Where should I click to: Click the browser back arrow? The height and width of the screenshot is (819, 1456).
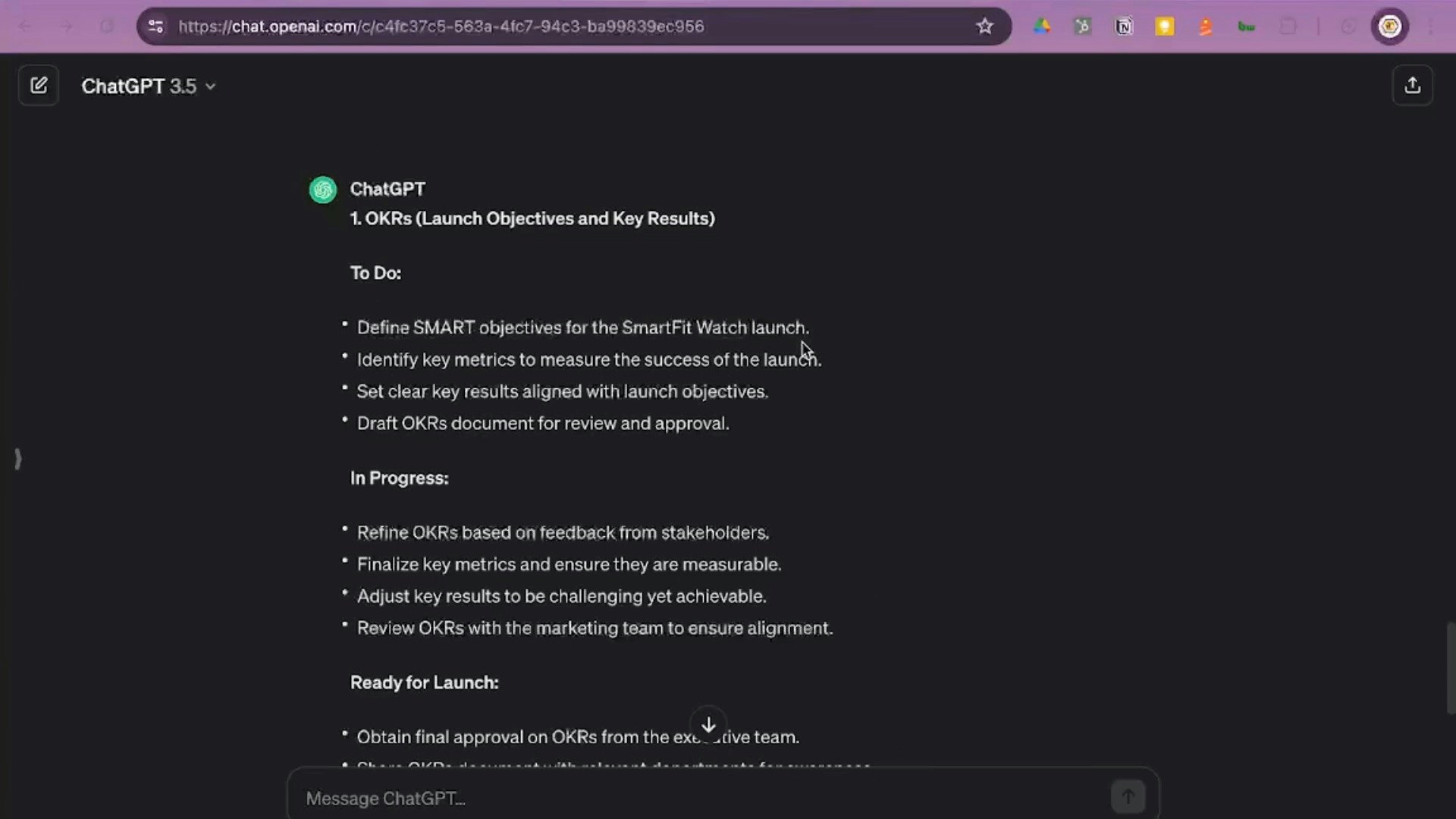[25, 27]
